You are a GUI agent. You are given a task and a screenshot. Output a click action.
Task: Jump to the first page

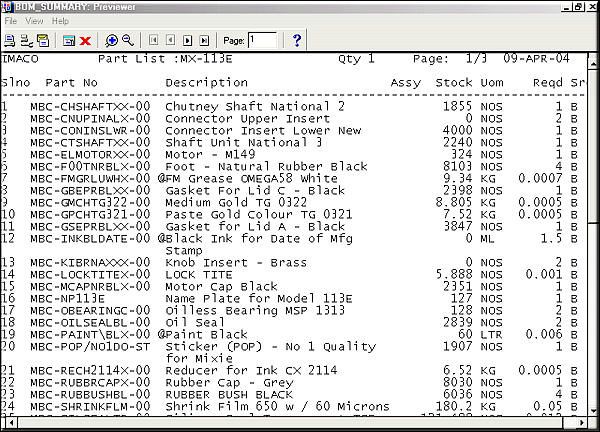pyautogui.click(x=155, y=40)
